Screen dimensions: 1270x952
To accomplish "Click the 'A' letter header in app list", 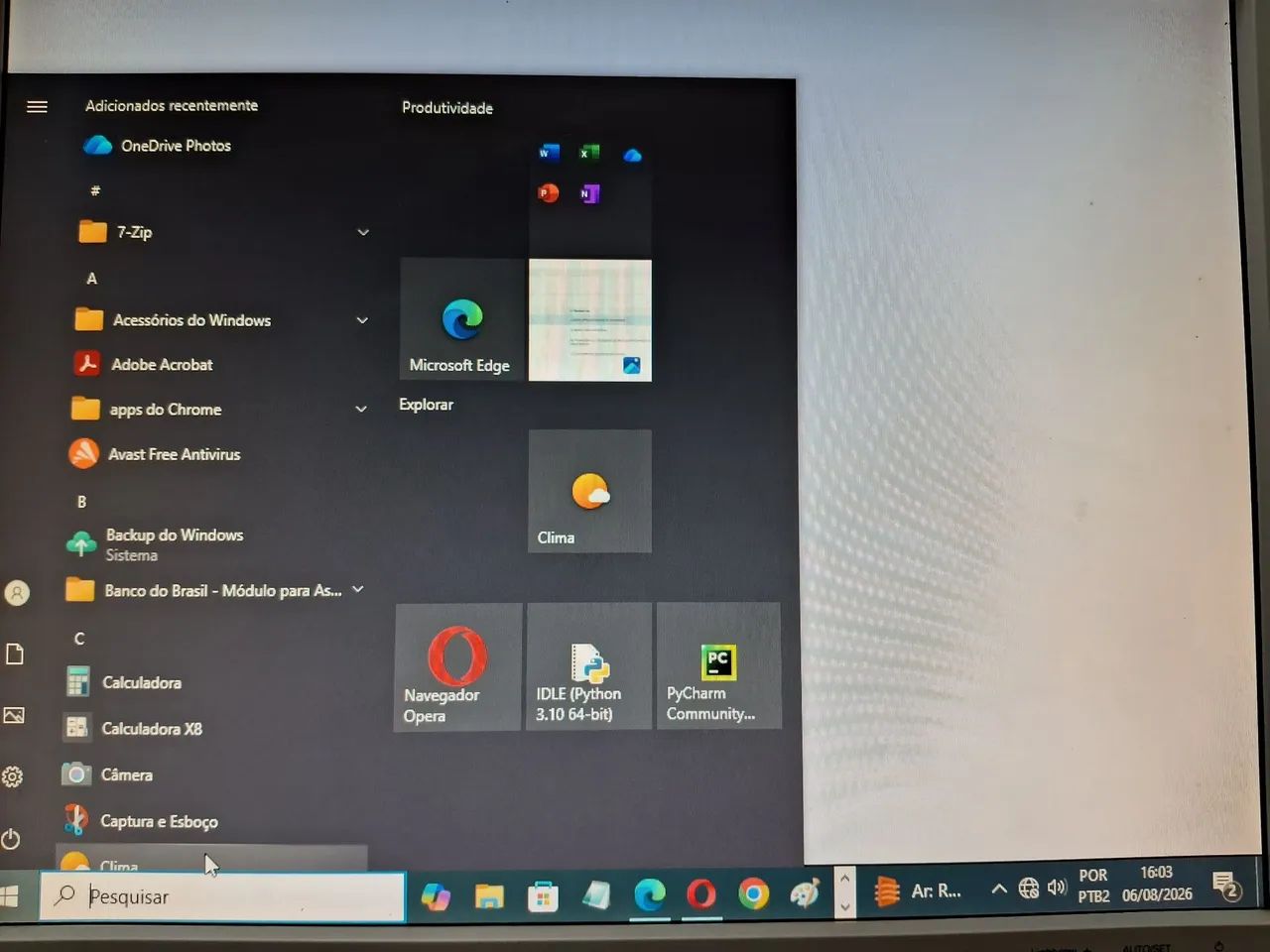I will point(92,279).
